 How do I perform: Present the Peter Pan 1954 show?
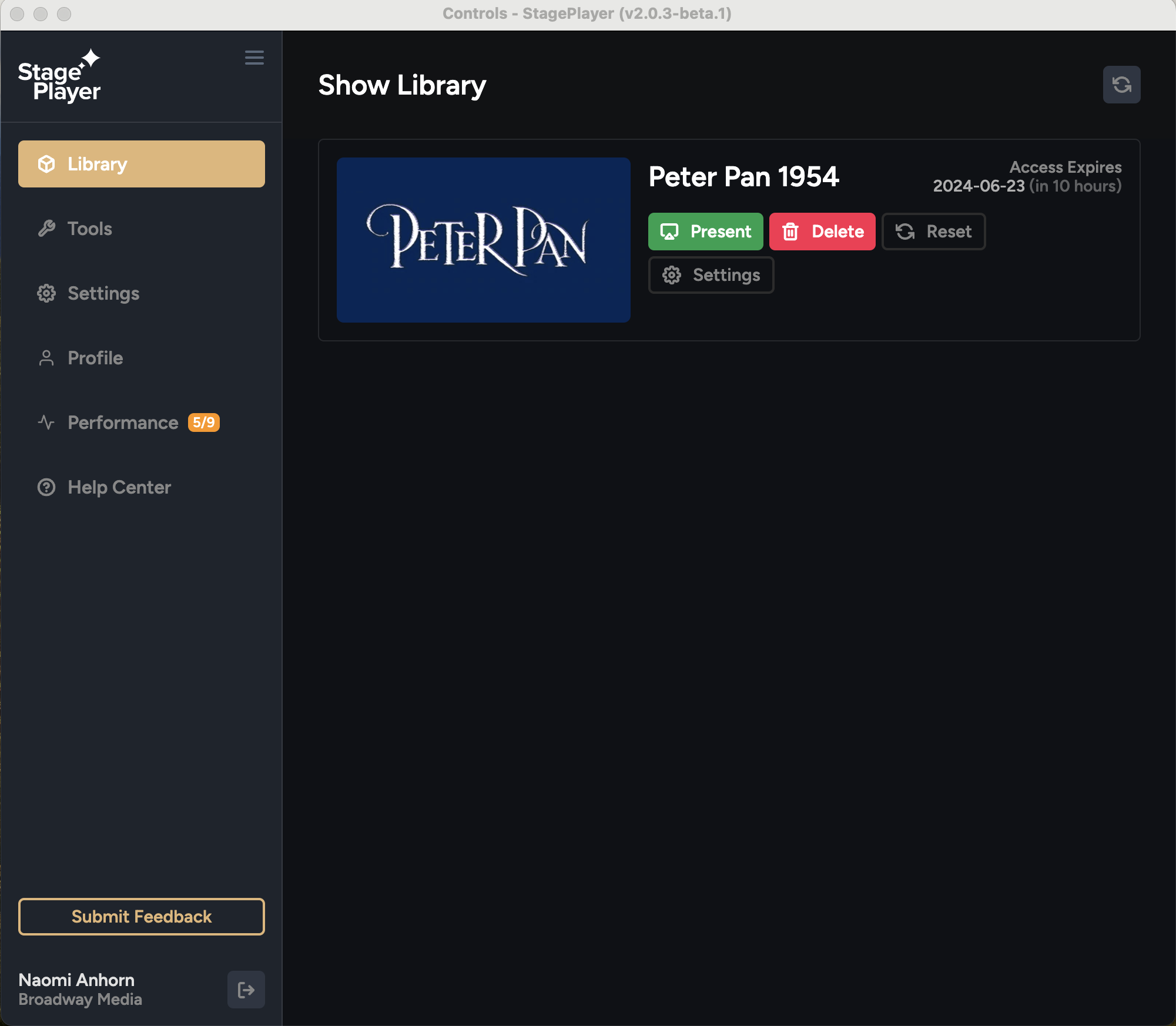click(x=705, y=232)
